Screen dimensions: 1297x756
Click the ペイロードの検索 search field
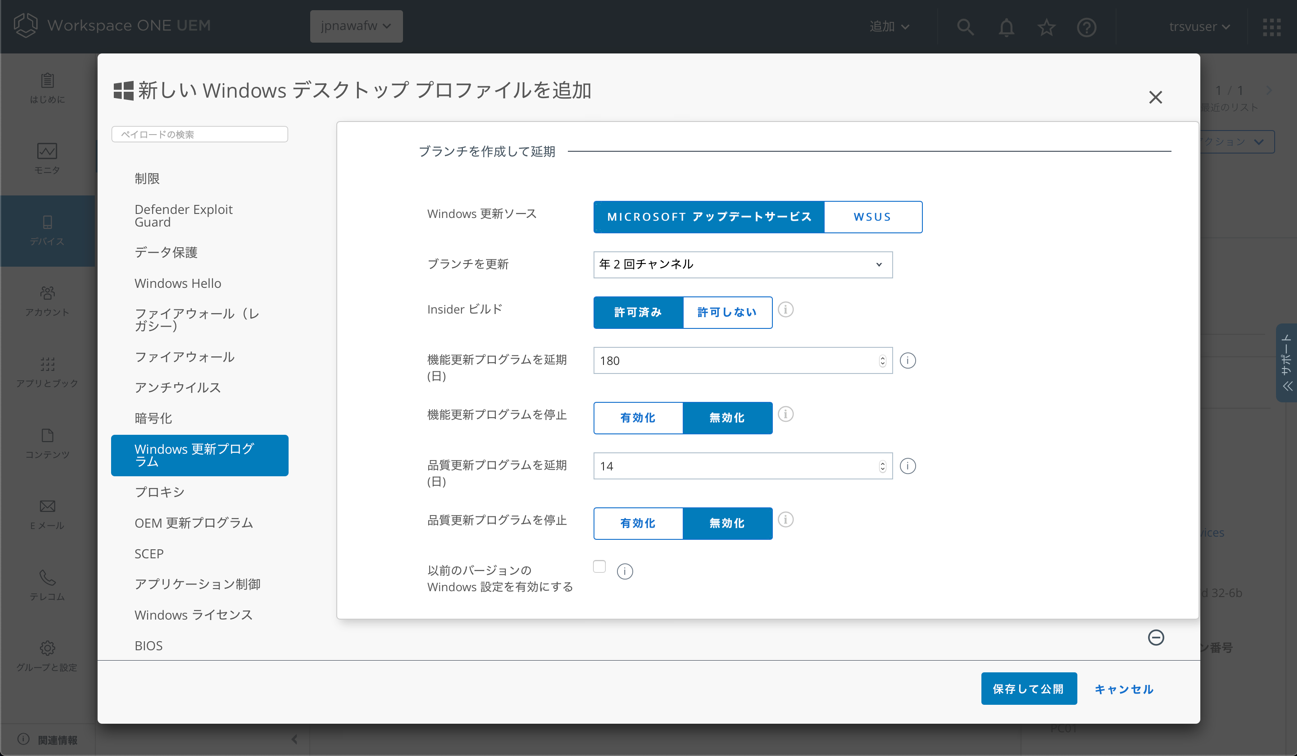[200, 134]
